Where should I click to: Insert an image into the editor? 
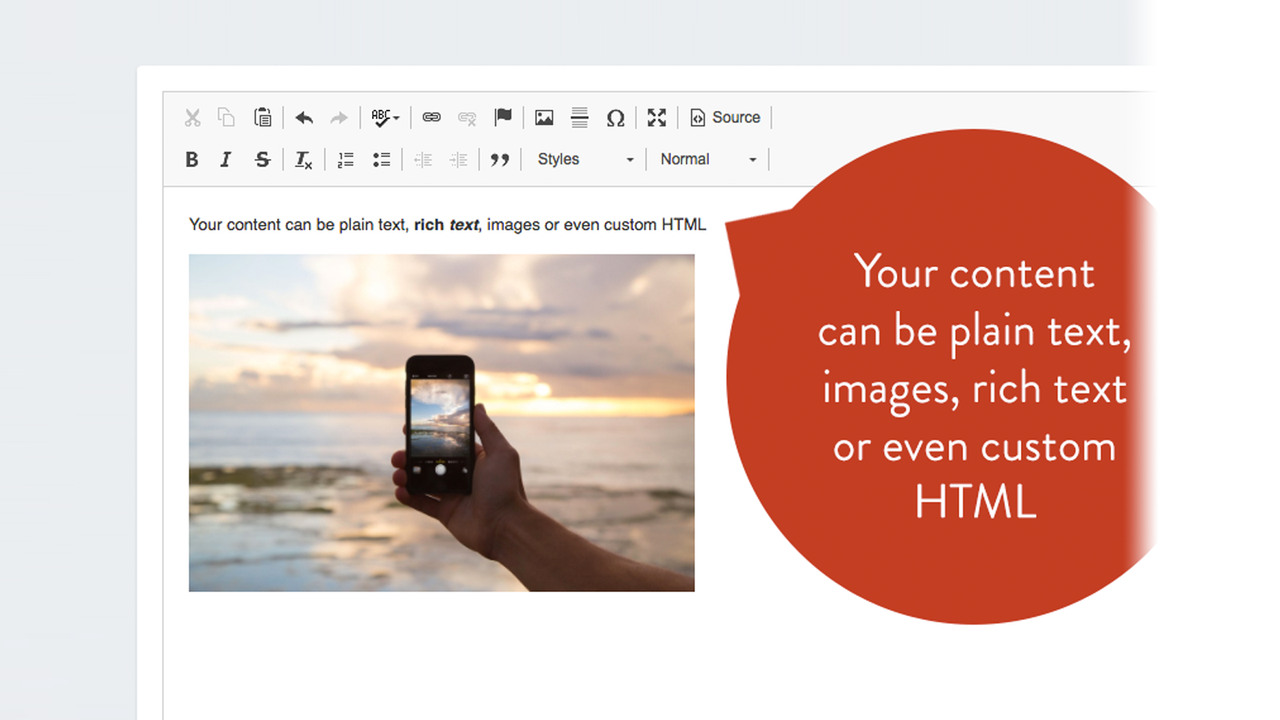(x=543, y=117)
